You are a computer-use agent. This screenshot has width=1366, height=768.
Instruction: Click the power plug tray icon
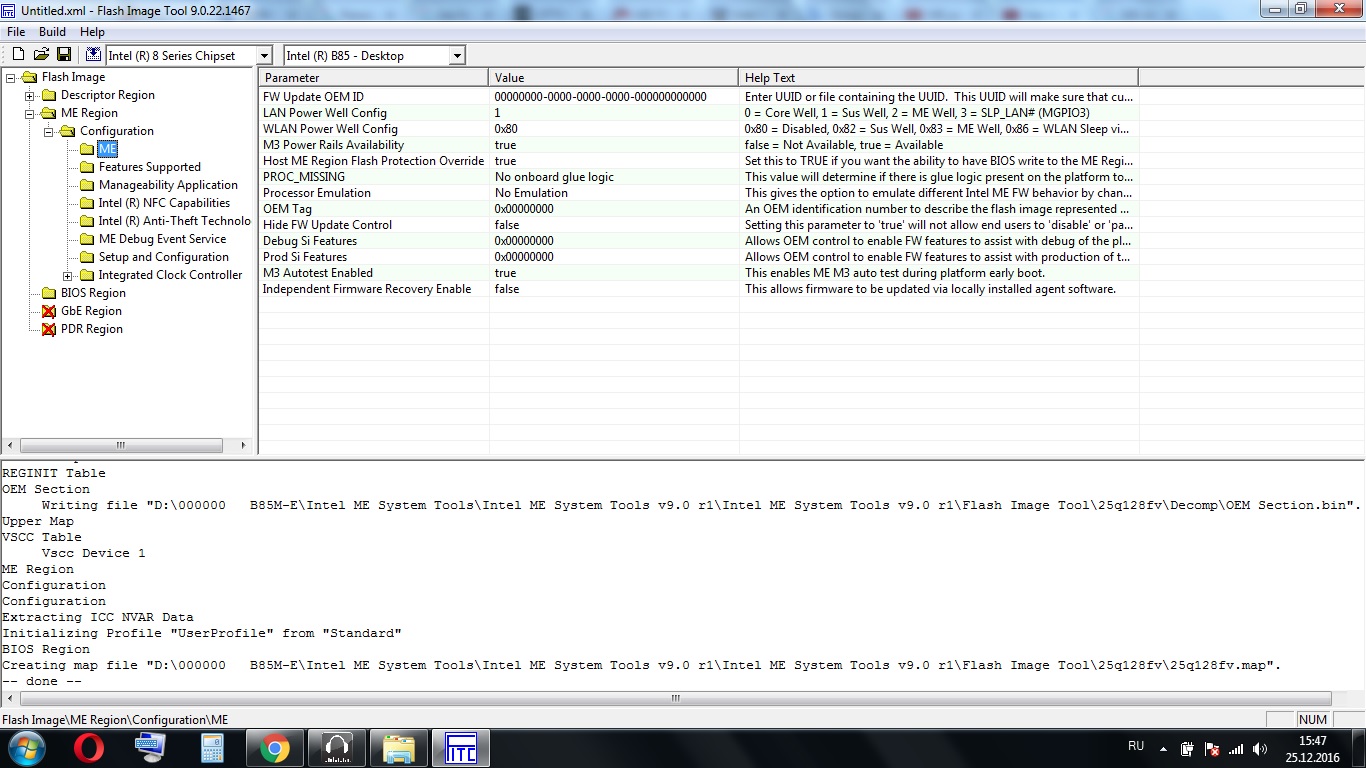[x=1187, y=748]
